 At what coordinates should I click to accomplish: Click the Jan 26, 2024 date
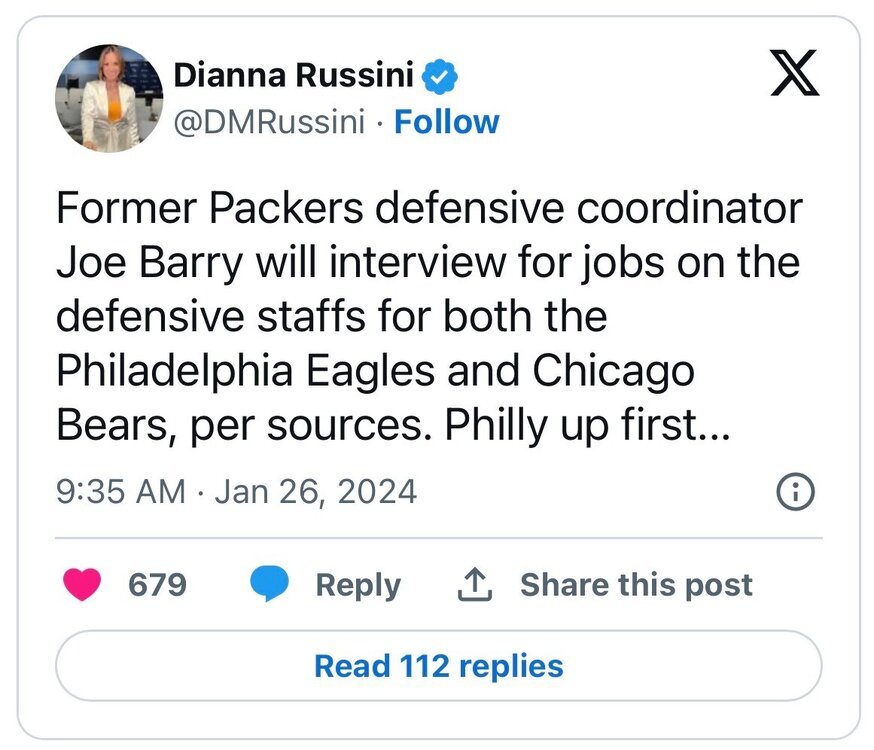pos(316,492)
